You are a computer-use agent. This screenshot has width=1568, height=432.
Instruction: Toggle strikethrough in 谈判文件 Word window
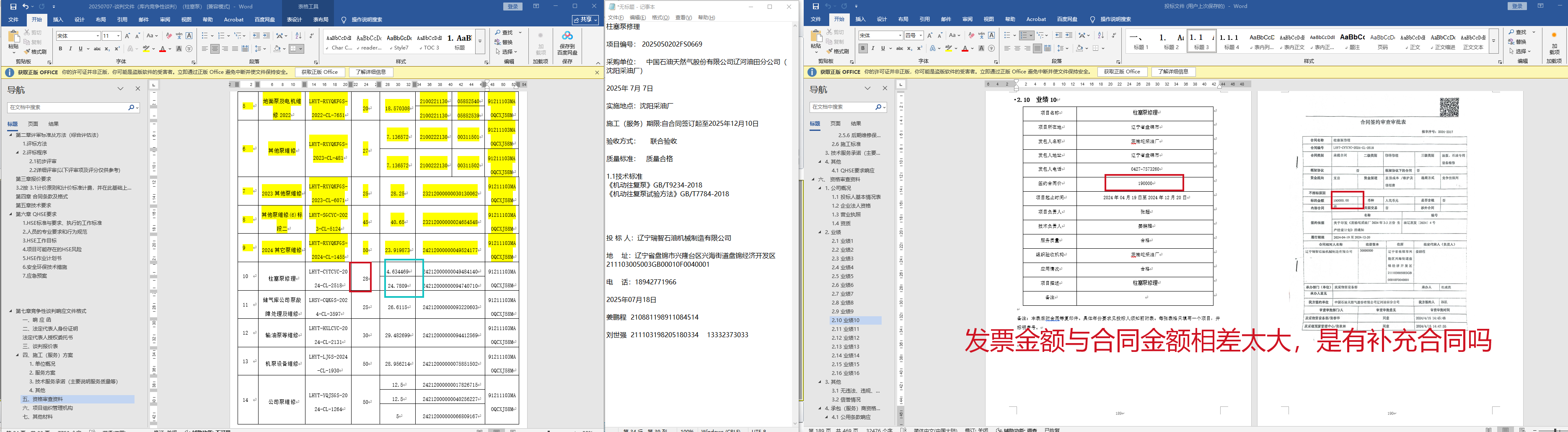pos(97,49)
